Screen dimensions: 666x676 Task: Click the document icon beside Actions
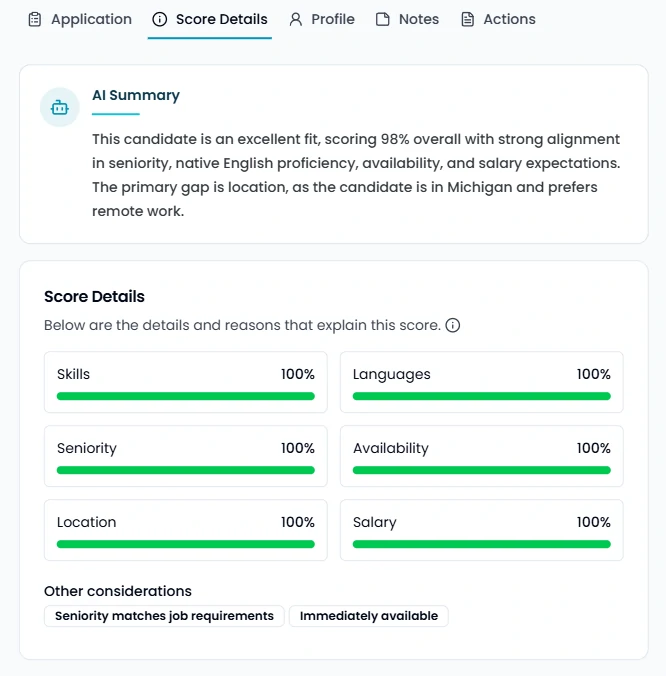[467, 19]
